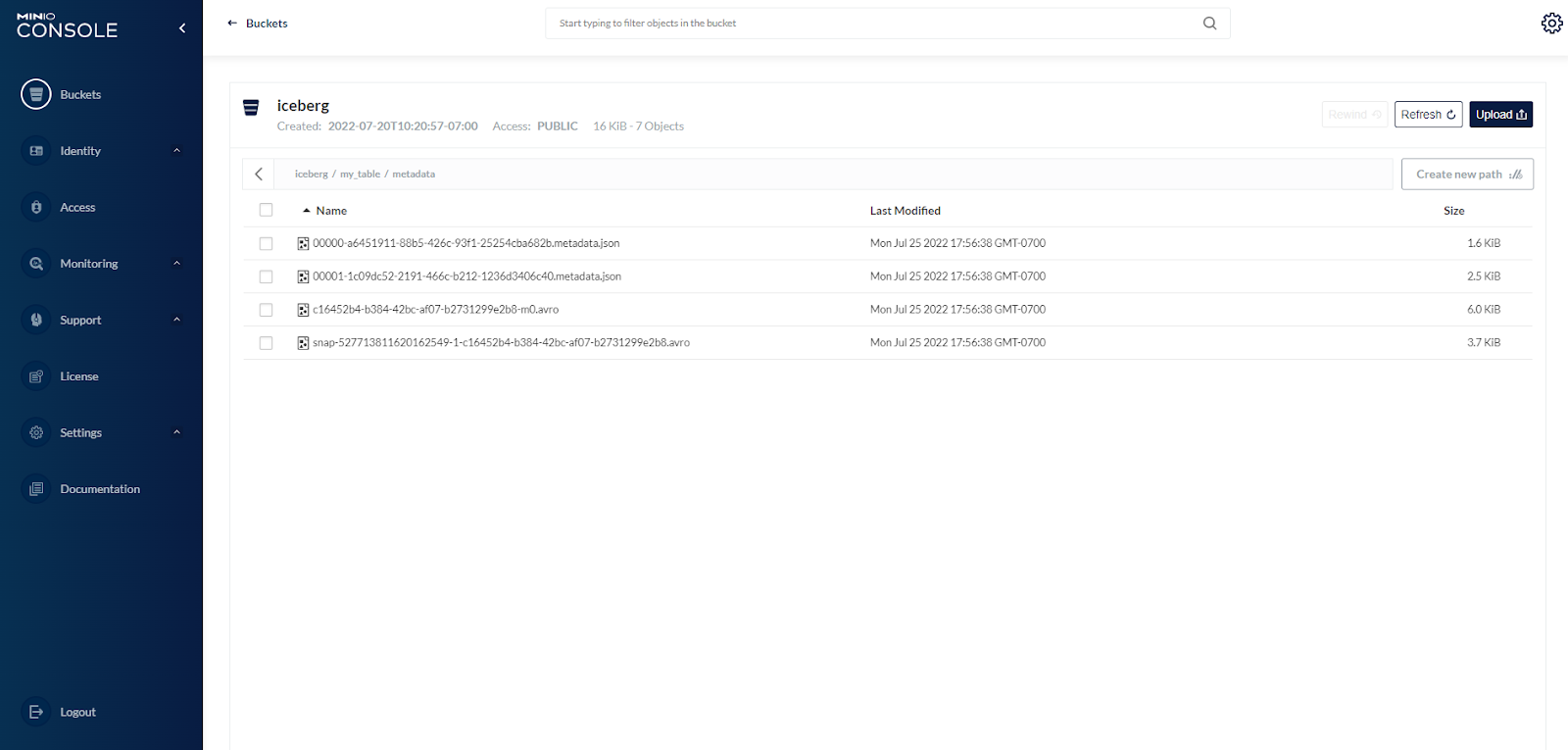
Task: Click the License icon in the sidebar
Action: click(x=36, y=376)
